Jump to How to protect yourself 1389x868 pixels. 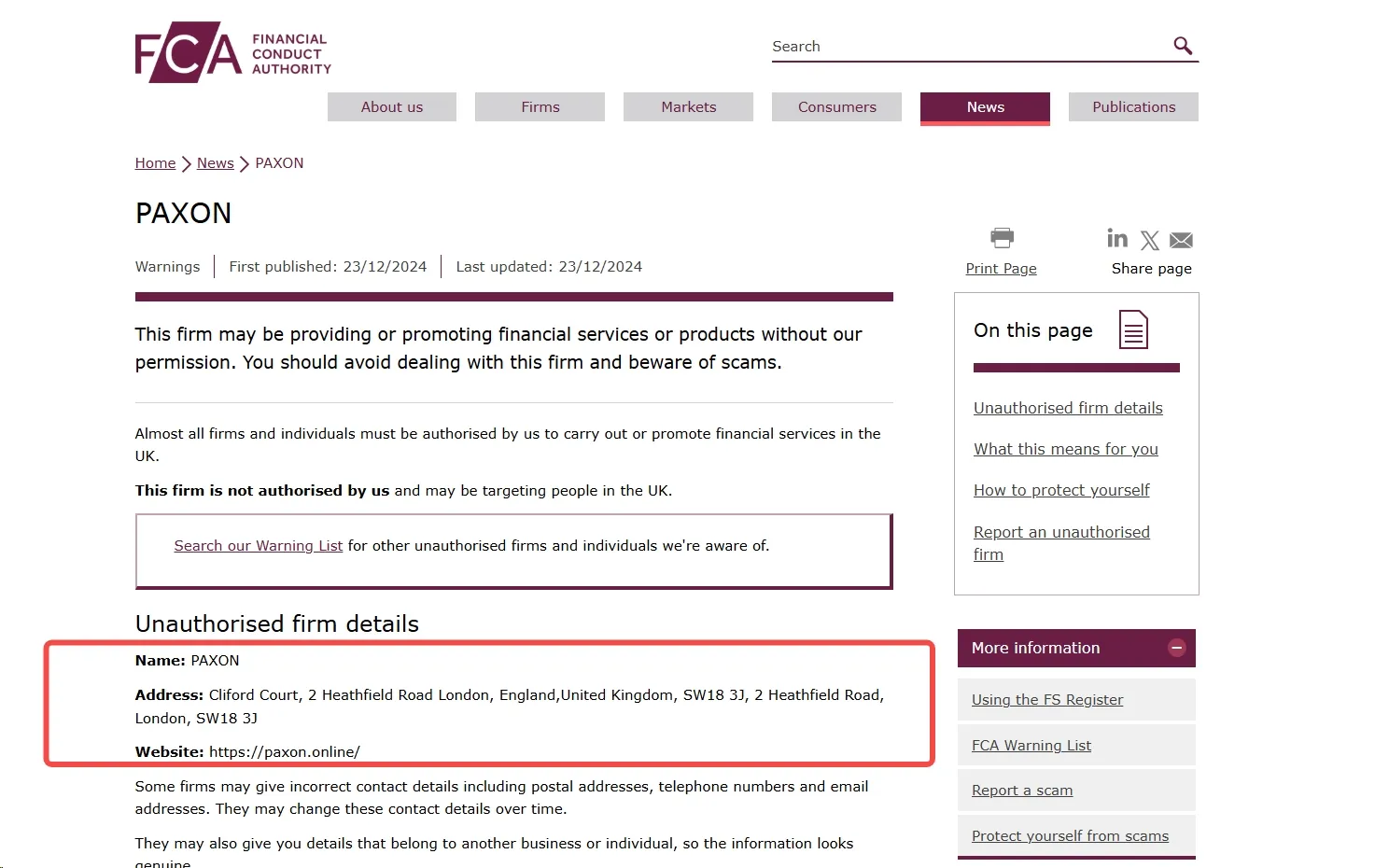[1061, 490]
